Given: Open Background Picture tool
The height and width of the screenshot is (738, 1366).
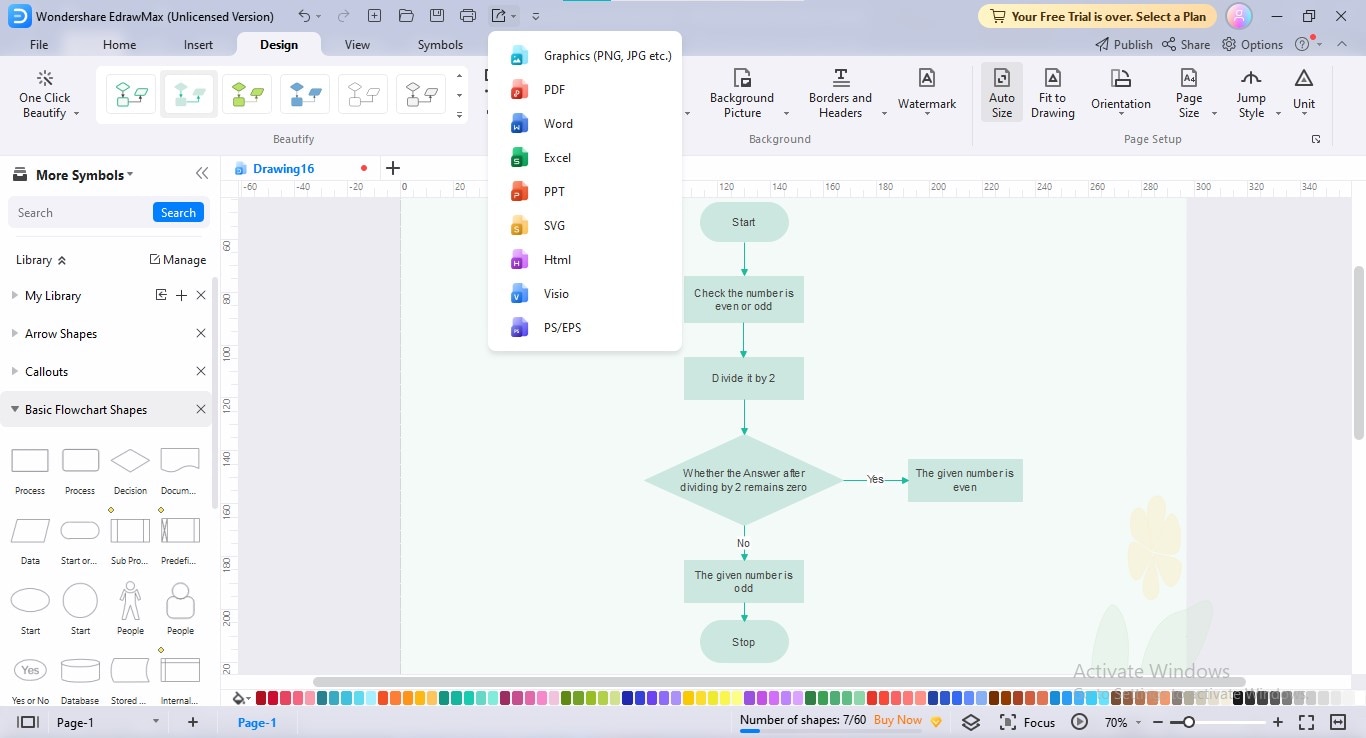Looking at the screenshot, I should (742, 95).
